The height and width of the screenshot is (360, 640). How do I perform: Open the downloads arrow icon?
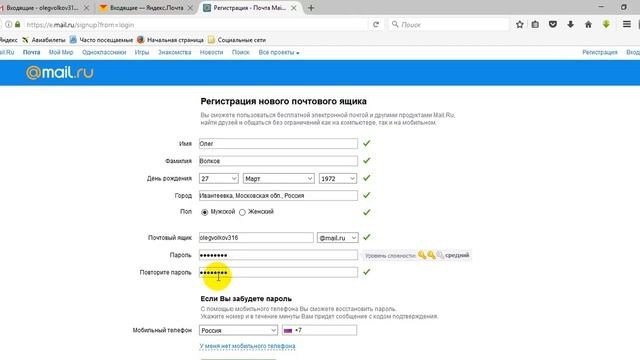(571, 24)
